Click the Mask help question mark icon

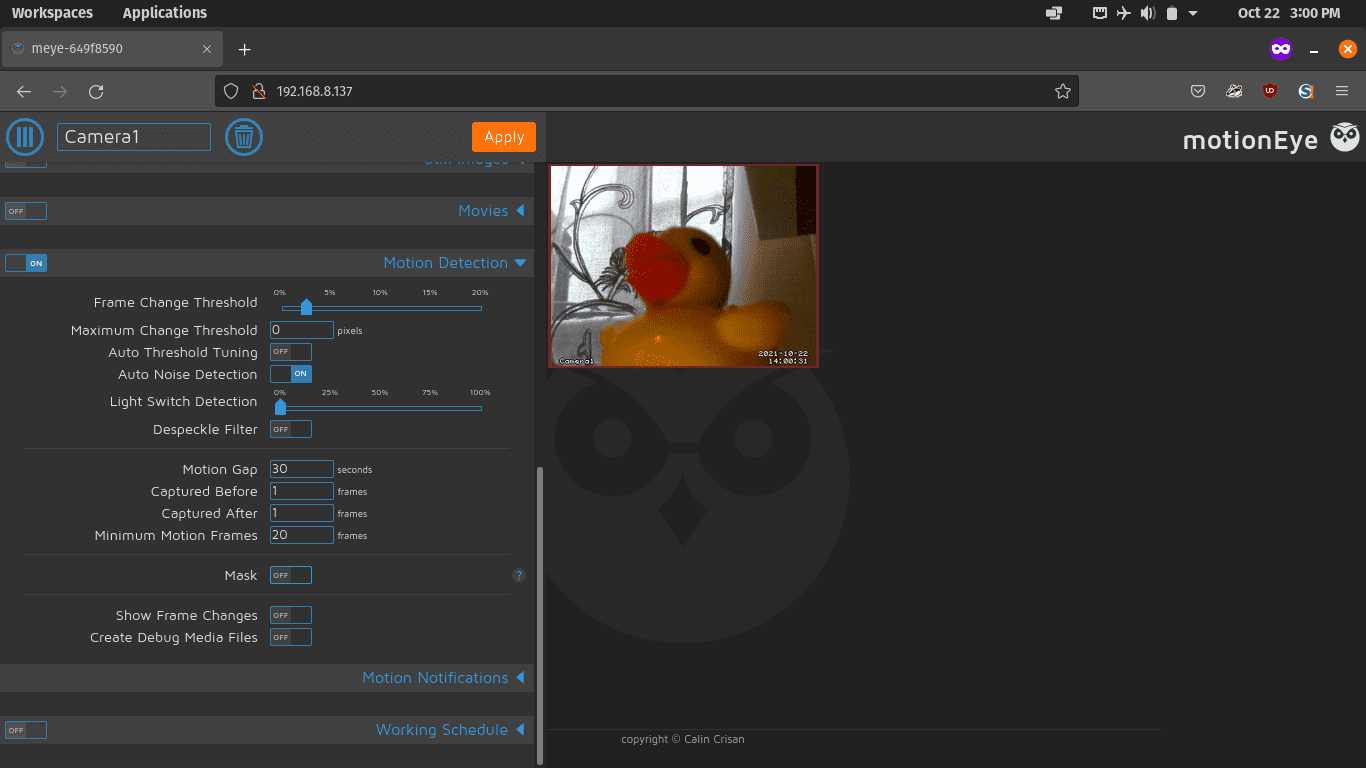coord(519,575)
